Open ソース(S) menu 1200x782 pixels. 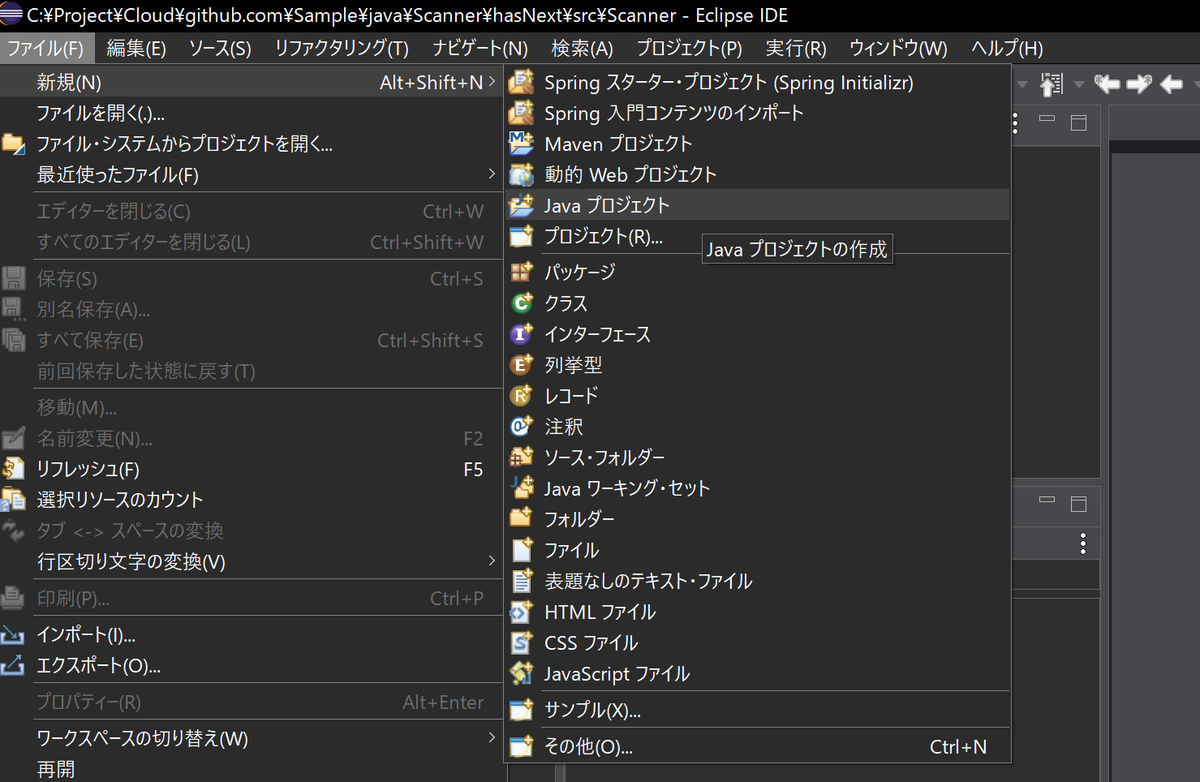point(220,48)
